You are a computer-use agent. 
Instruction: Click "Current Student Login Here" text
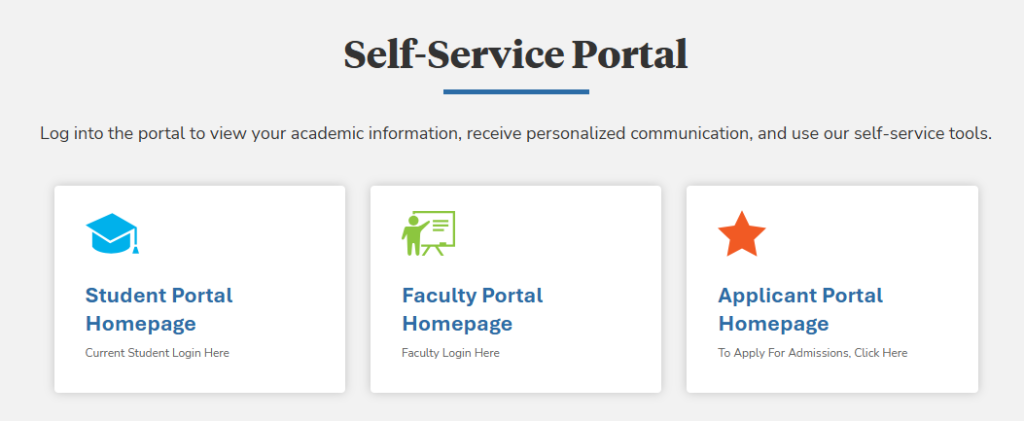click(x=157, y=353)
